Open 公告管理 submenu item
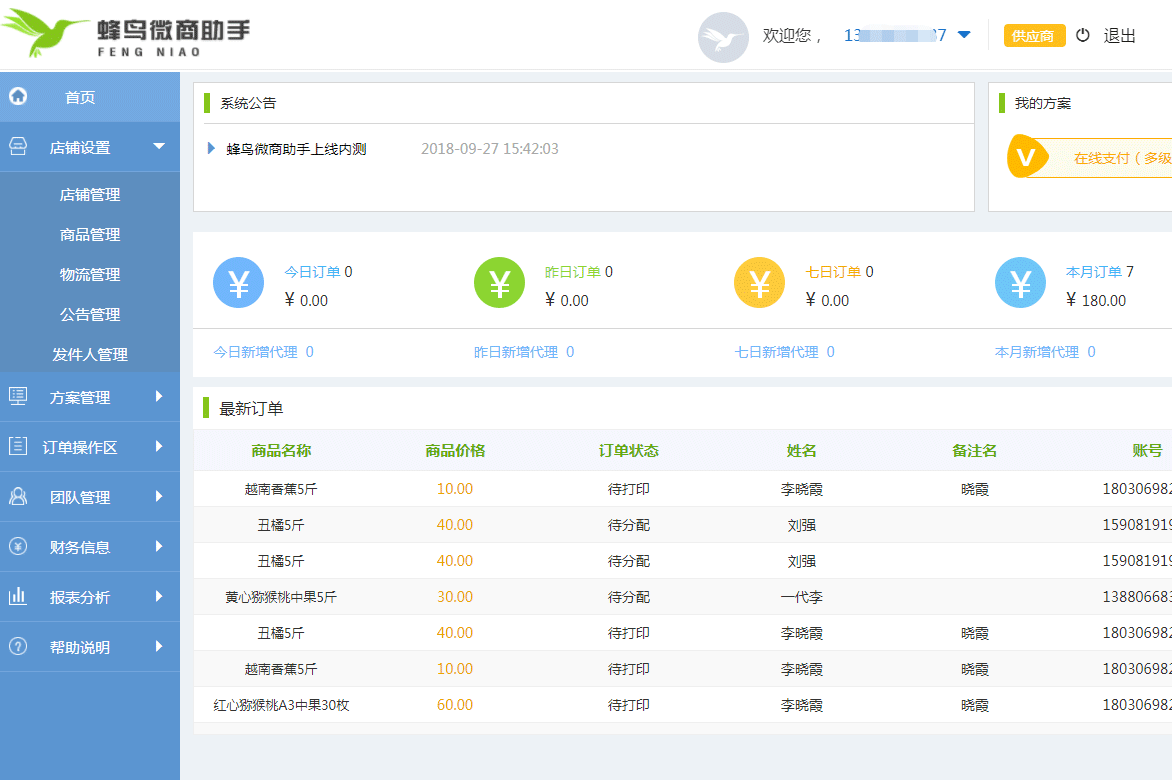The height and width of the screenshot is (780, 1172). [90, 315]
